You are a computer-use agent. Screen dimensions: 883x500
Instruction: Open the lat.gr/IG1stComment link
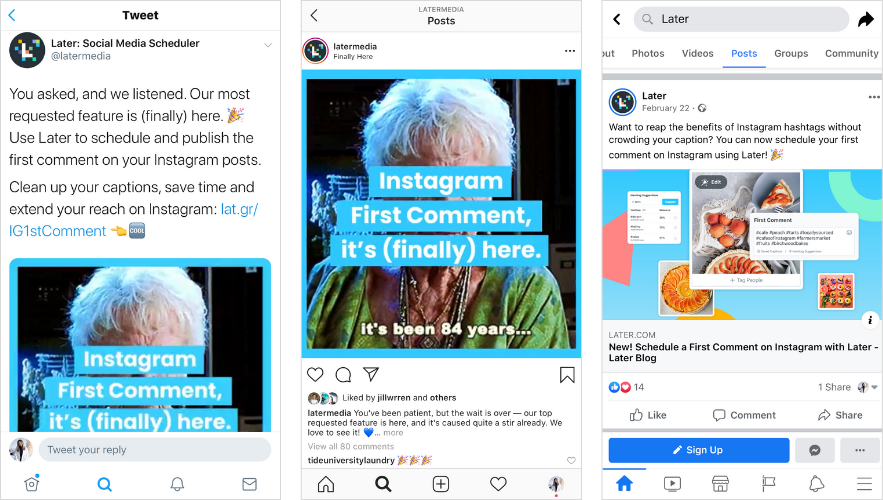tap(133, 220)
